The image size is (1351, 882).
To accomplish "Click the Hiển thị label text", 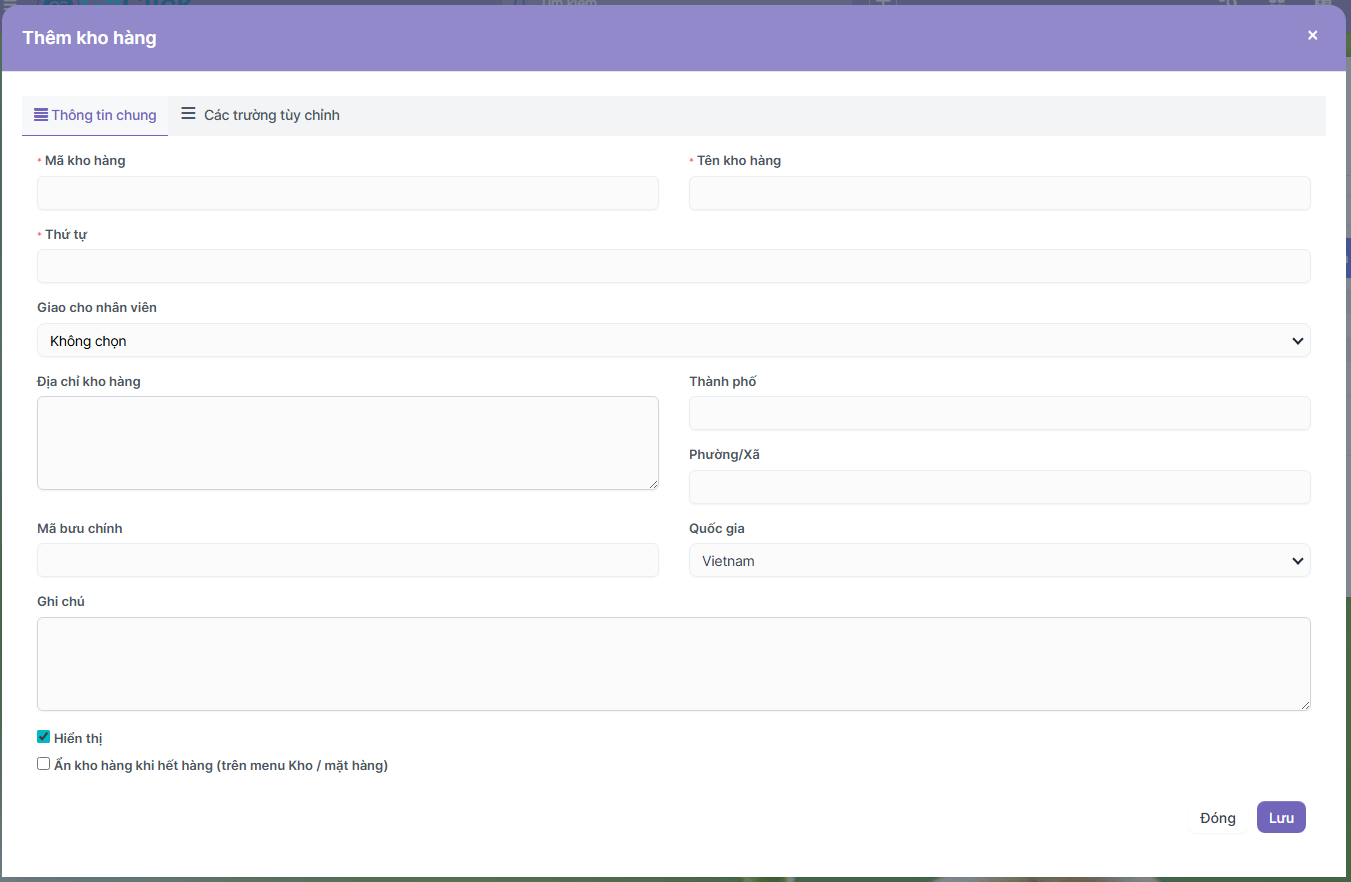I will 78,739.
